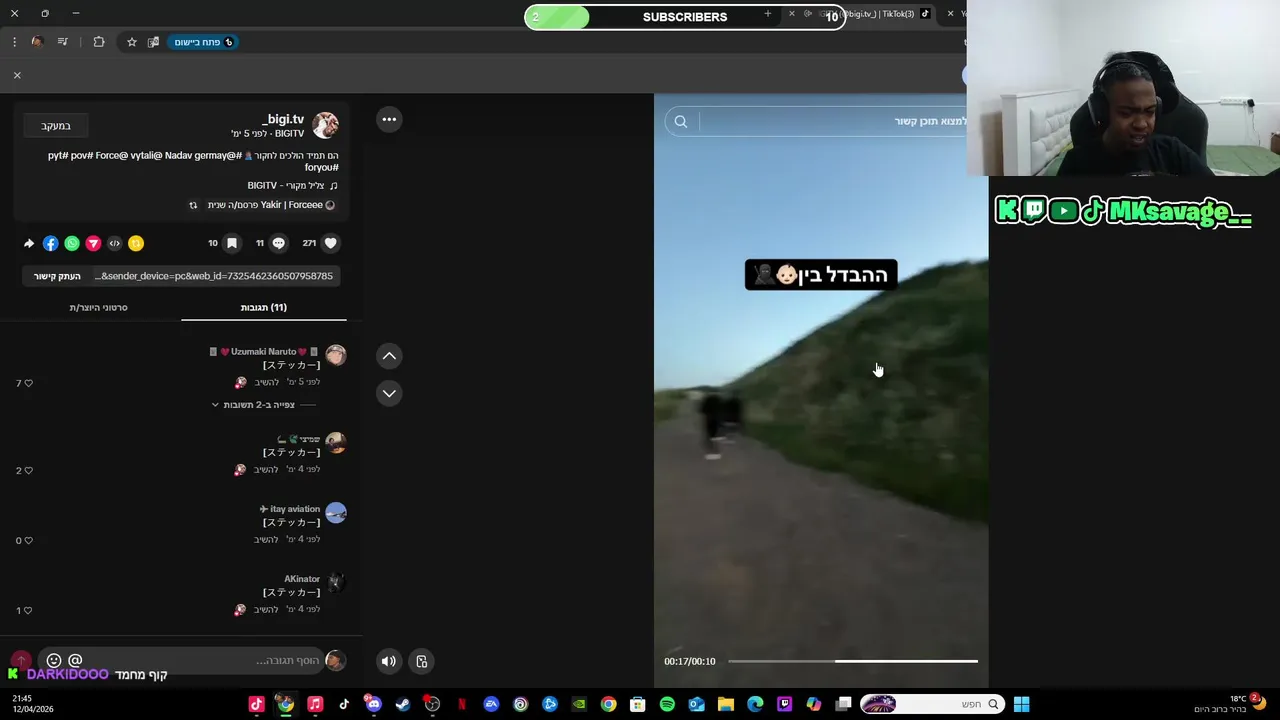The image size is (1280, 720).
Task: Open the embed code icon
Action: pos(114,243)
